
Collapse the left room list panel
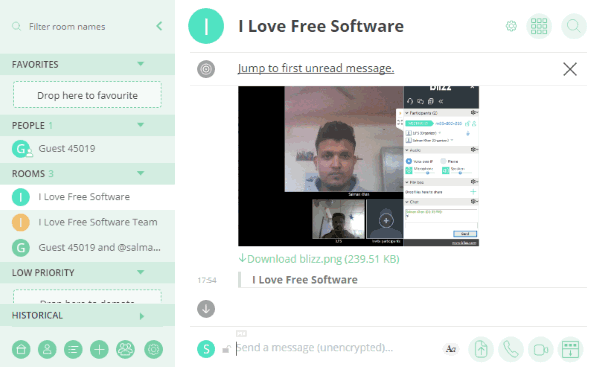pyautogui.click(x=159, y=26)
